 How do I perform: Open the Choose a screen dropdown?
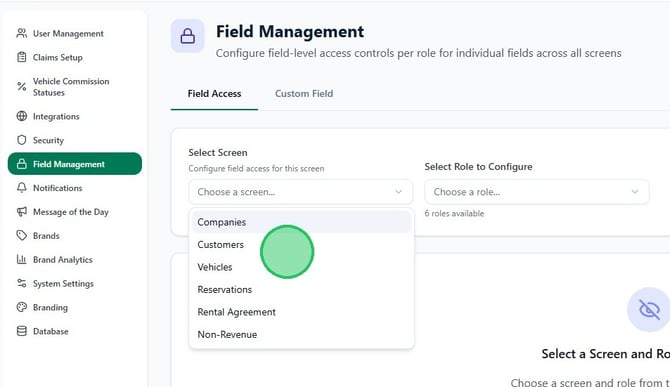(x=300, y=192)
